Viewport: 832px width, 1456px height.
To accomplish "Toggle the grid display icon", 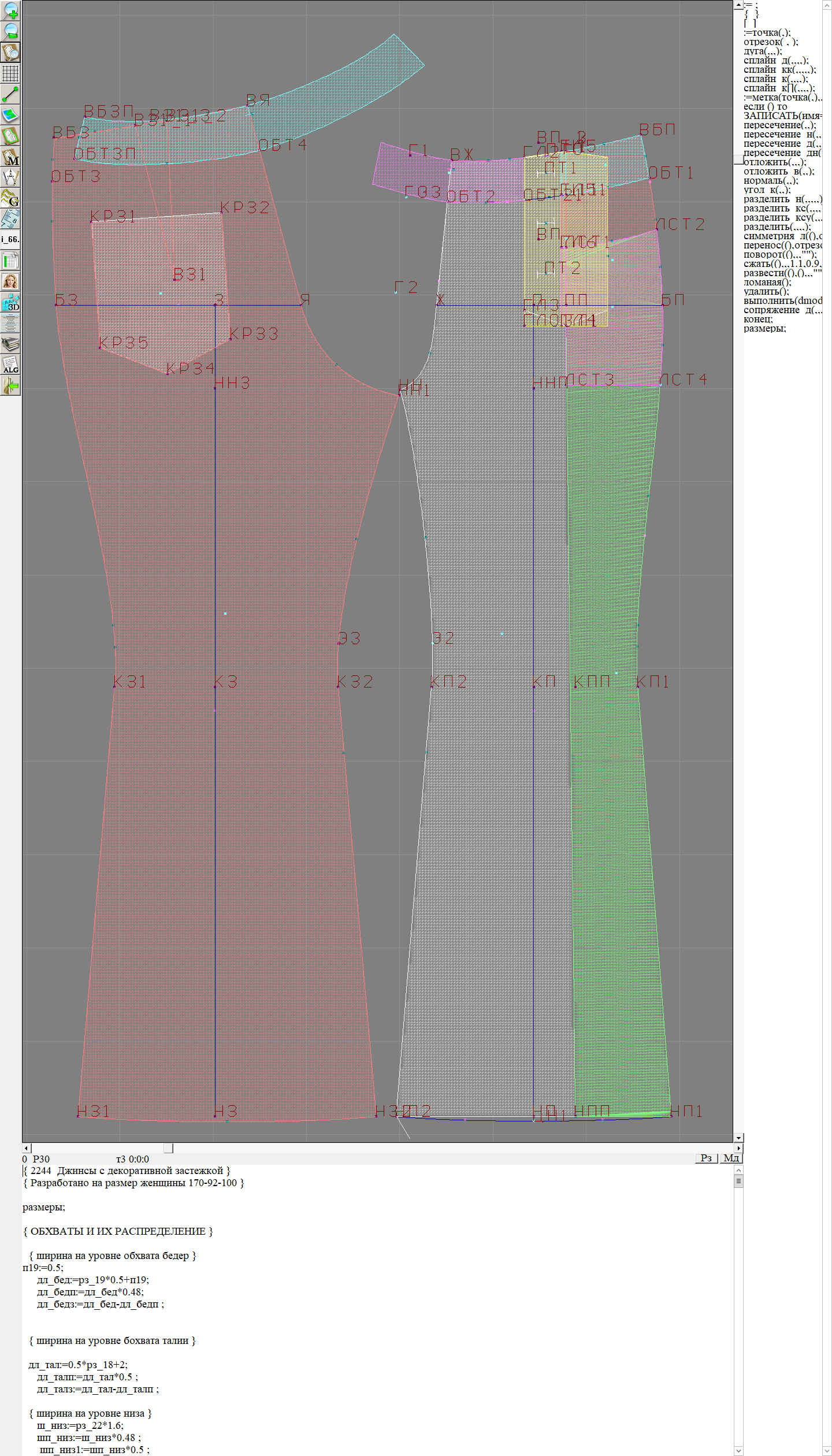I will click(10, 73).
